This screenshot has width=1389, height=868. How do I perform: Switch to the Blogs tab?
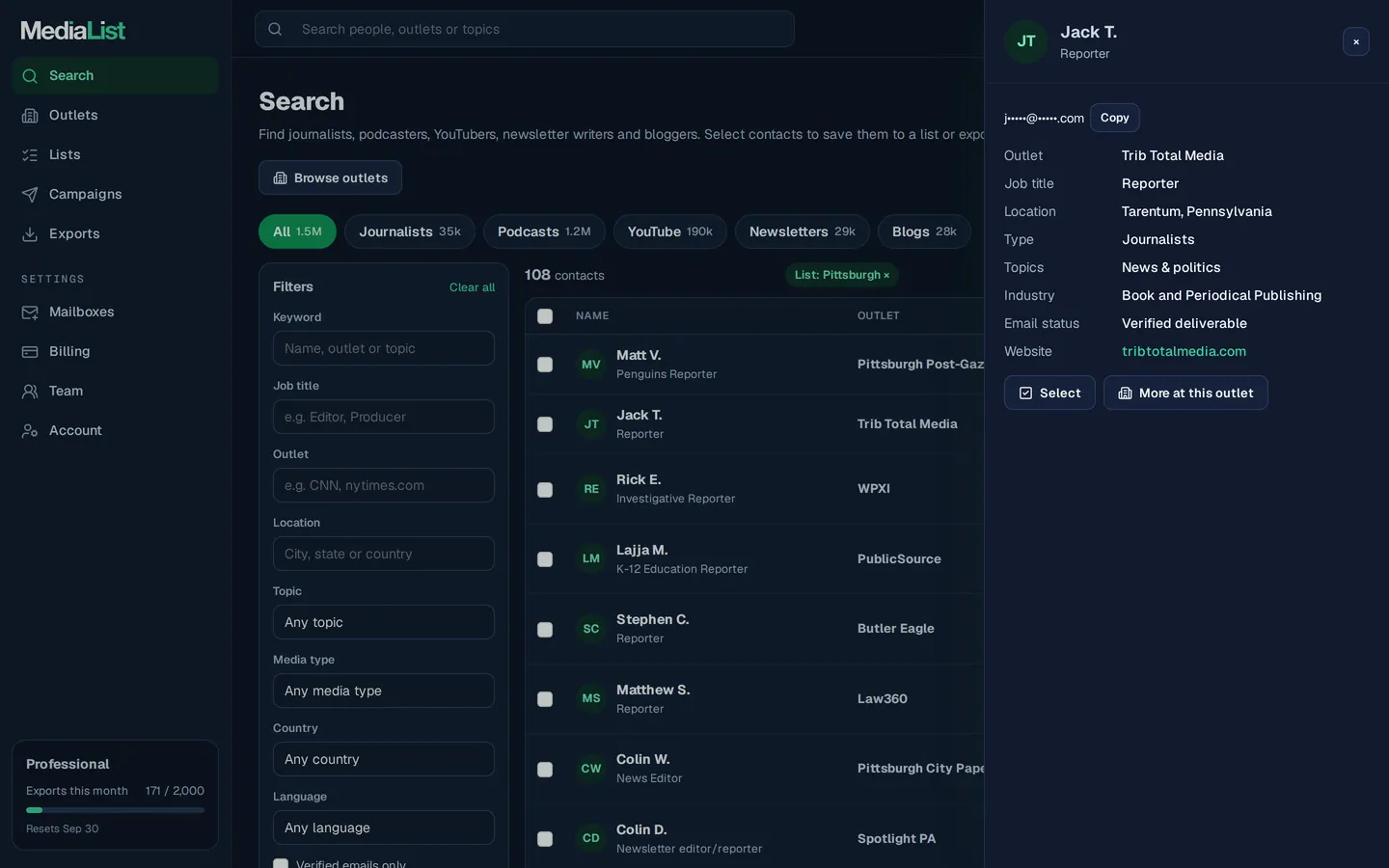click(924, 231)
